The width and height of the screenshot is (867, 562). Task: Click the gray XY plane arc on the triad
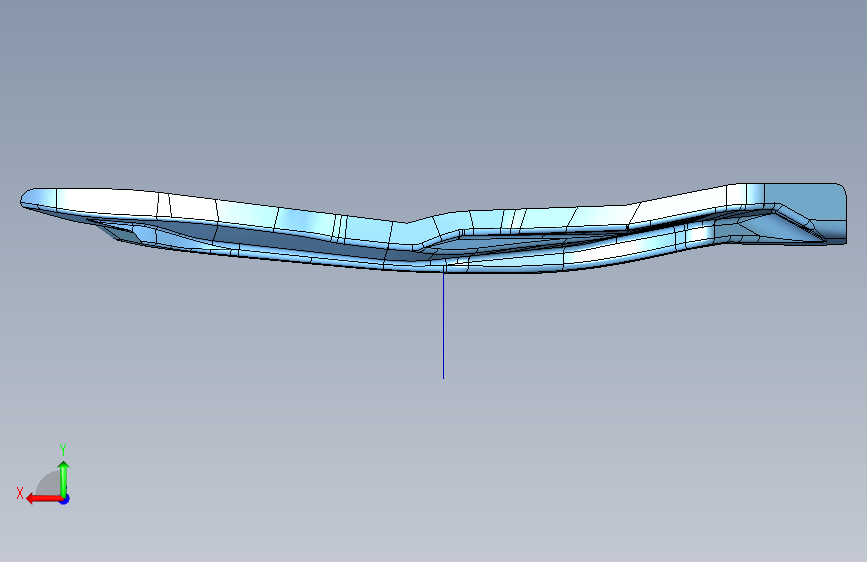pos(49,485)
